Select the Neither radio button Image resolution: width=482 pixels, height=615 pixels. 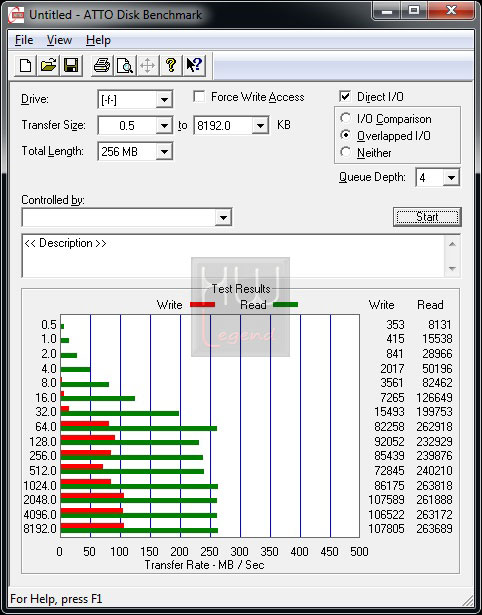pyautogui.click(x=346, y=152)
